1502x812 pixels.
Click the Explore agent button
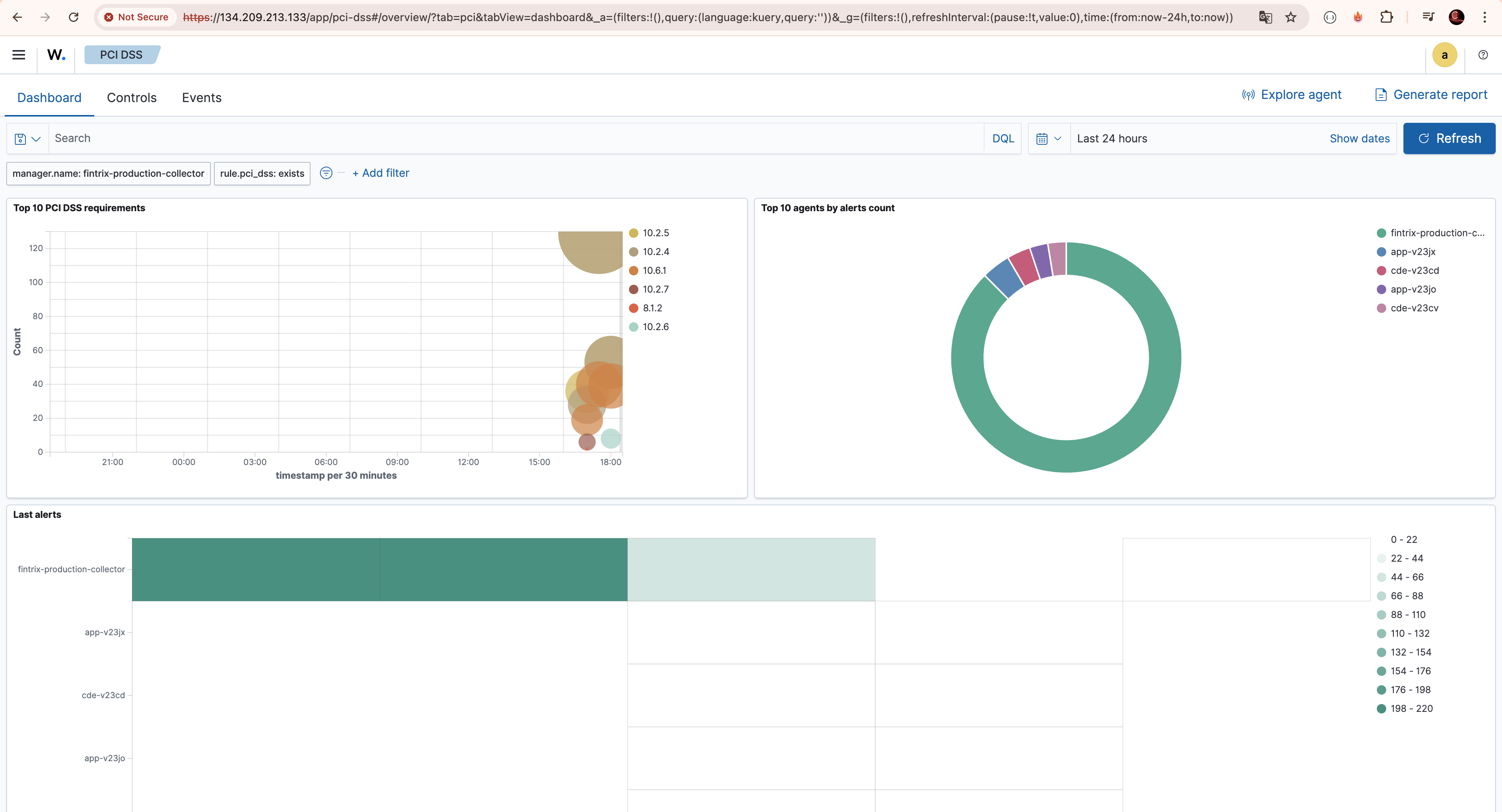pos(1292,94)
